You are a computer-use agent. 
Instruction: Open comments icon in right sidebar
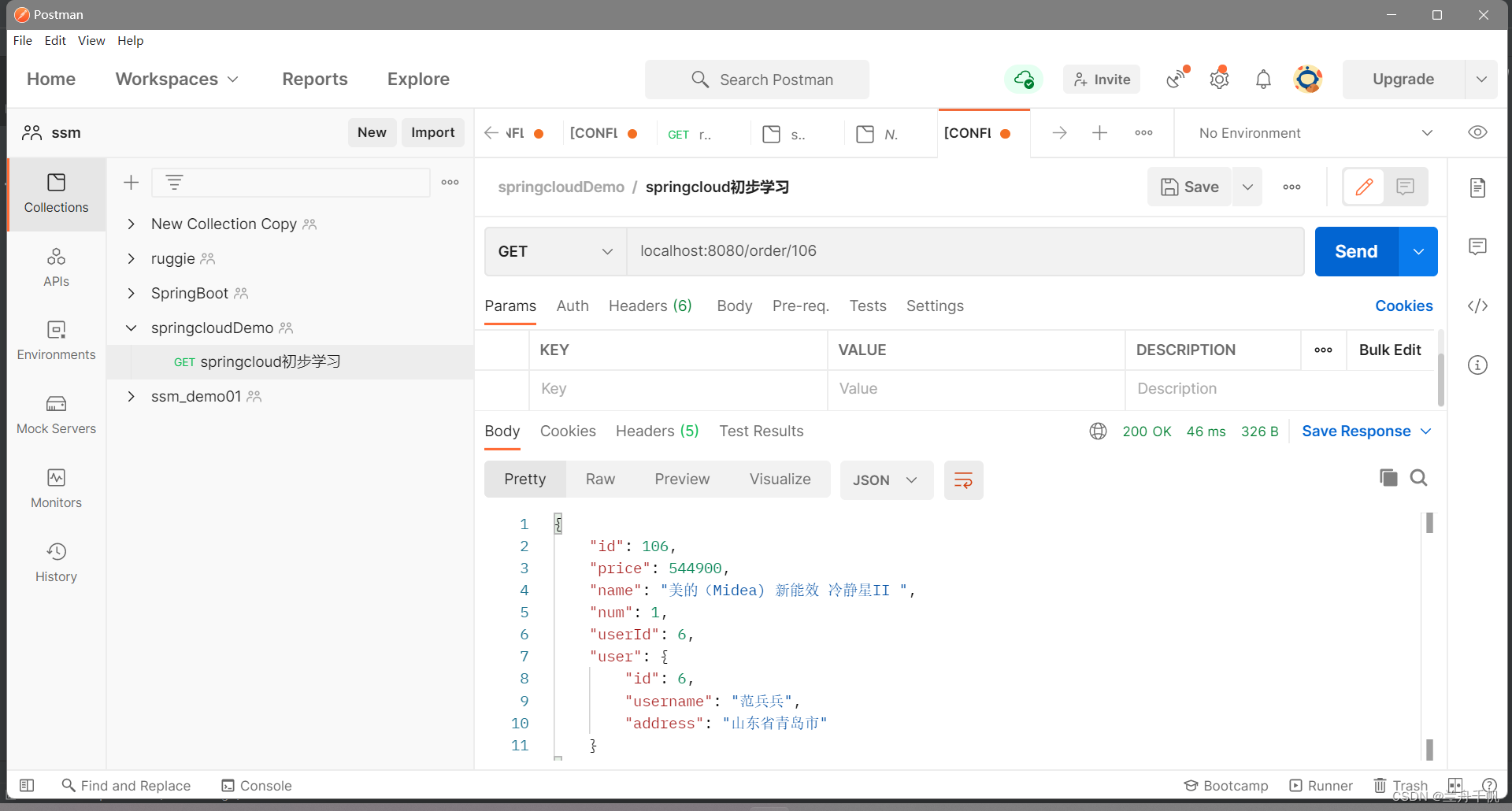1478,246
